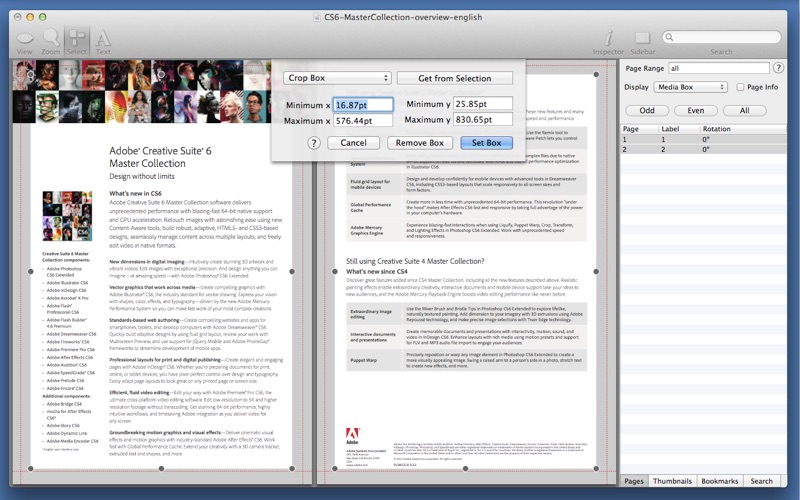Click the right-middle handle on page 1

(x=292, y=271)
